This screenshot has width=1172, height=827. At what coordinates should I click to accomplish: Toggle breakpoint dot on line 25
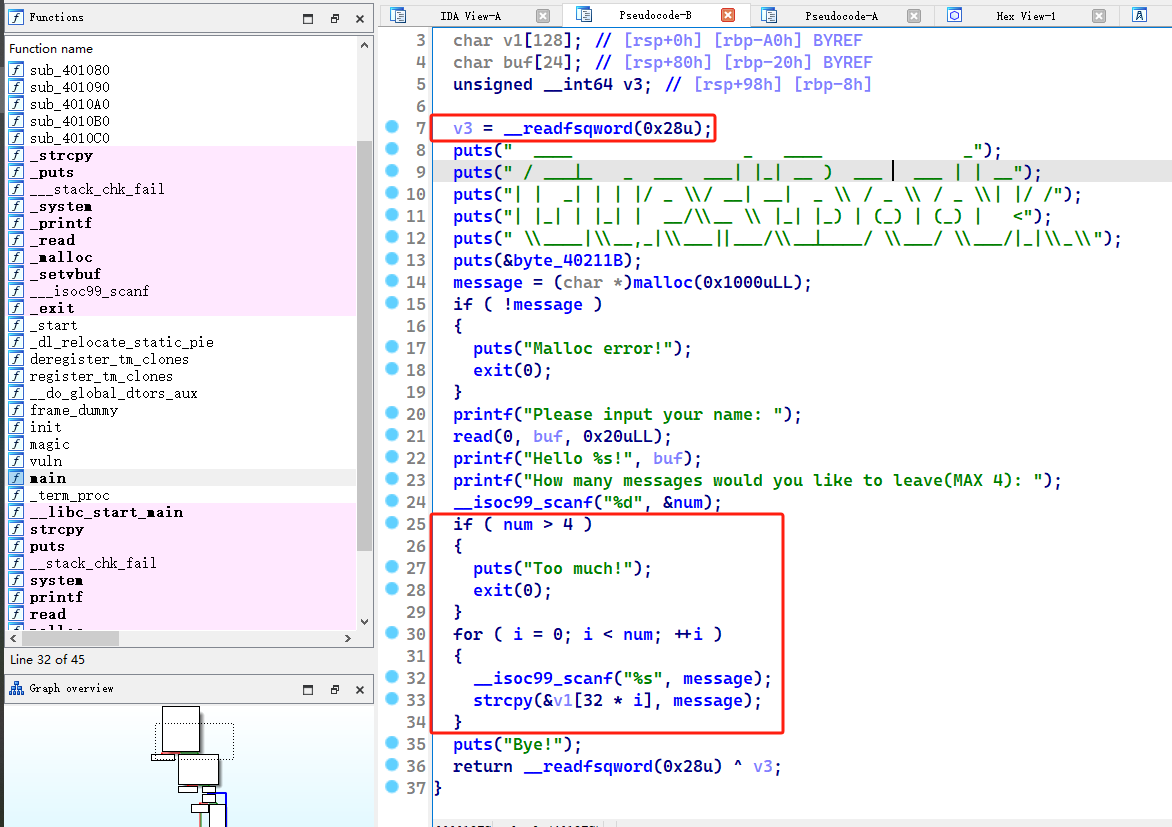tap(393, 523)
